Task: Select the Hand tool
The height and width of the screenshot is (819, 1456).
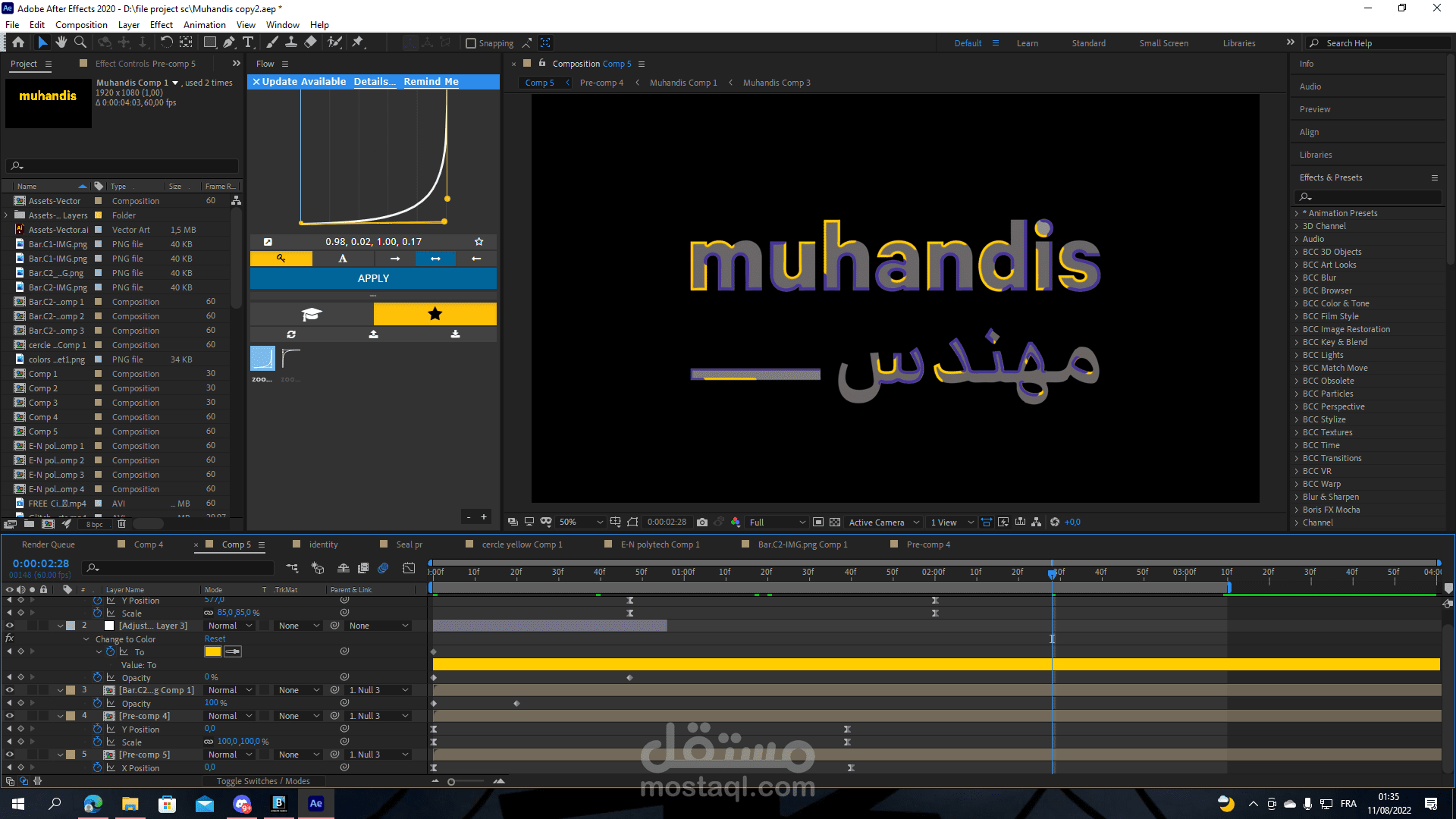Action: tap(61, 42)
